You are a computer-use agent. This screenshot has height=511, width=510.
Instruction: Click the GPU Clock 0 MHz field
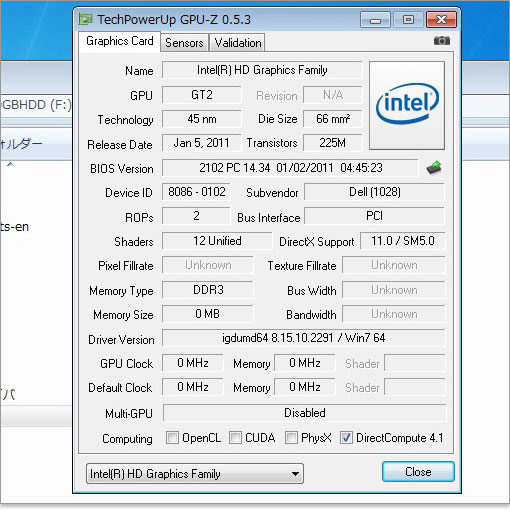[x=193, y=363]
